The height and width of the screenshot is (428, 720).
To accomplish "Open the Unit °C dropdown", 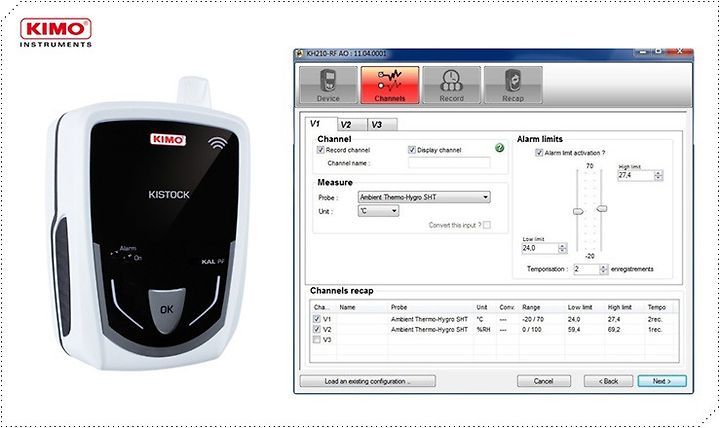I will point(378,211).
